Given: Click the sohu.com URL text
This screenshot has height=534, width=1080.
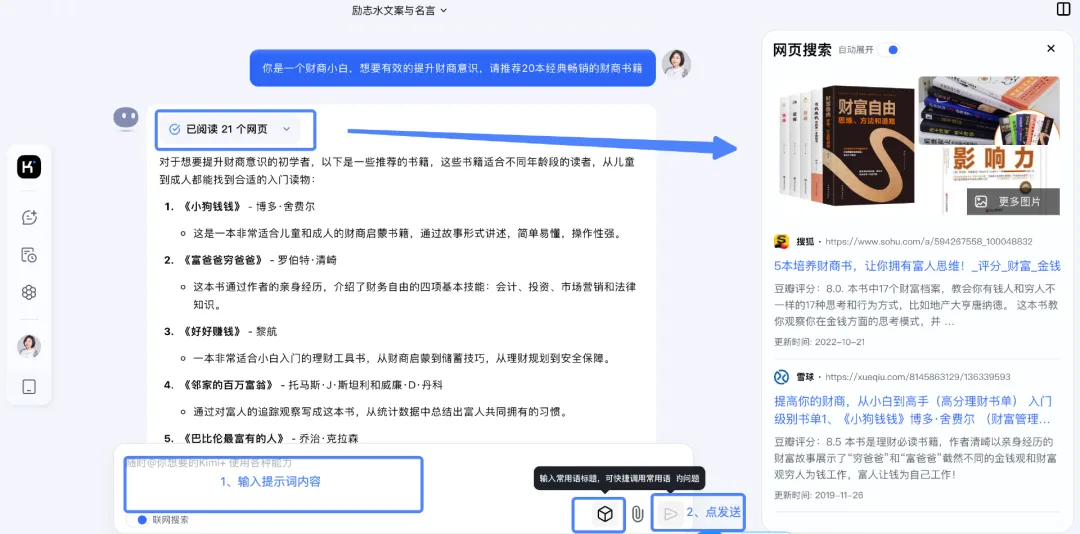Looking at the screenshot, I should point(928,242).
